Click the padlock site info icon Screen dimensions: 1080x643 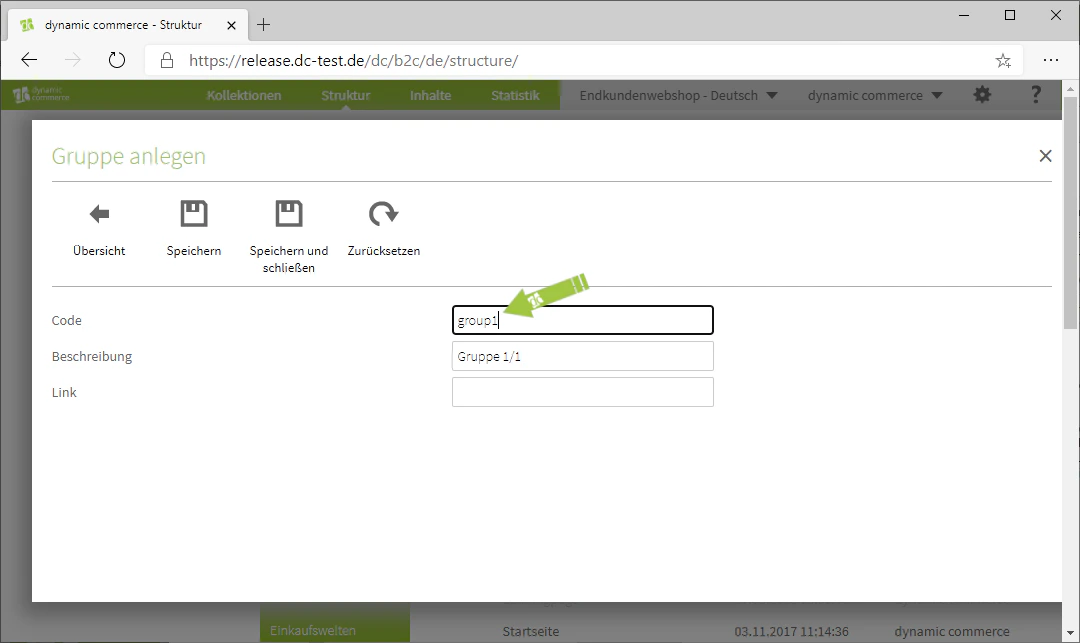(x=167, y=61)
